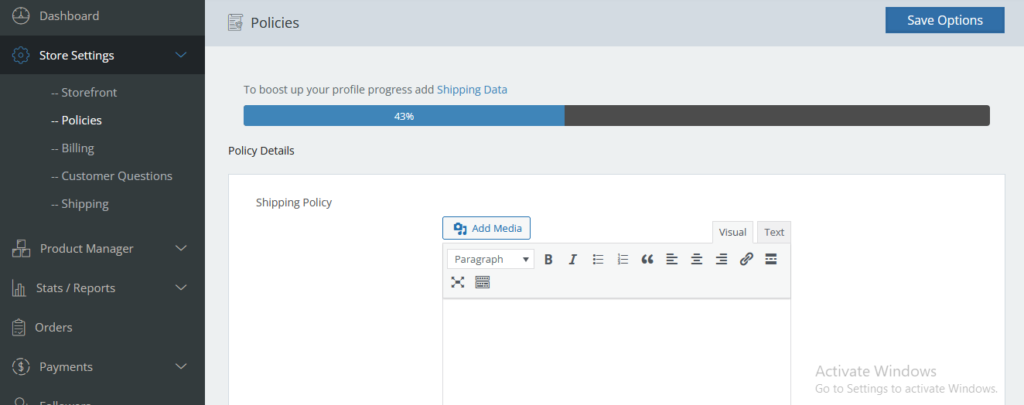Align text to center

pos(696,259)
